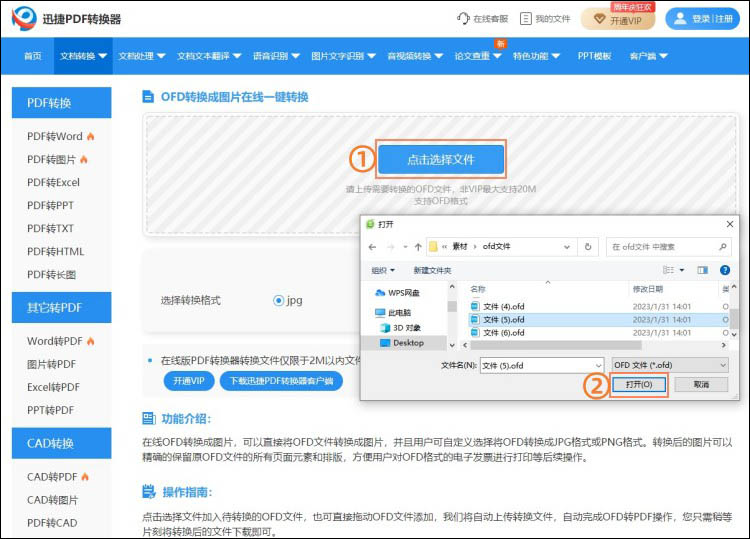
Task: Click 新建文件夹 in dialog toolbar
Action: click(x=432, y=270)
